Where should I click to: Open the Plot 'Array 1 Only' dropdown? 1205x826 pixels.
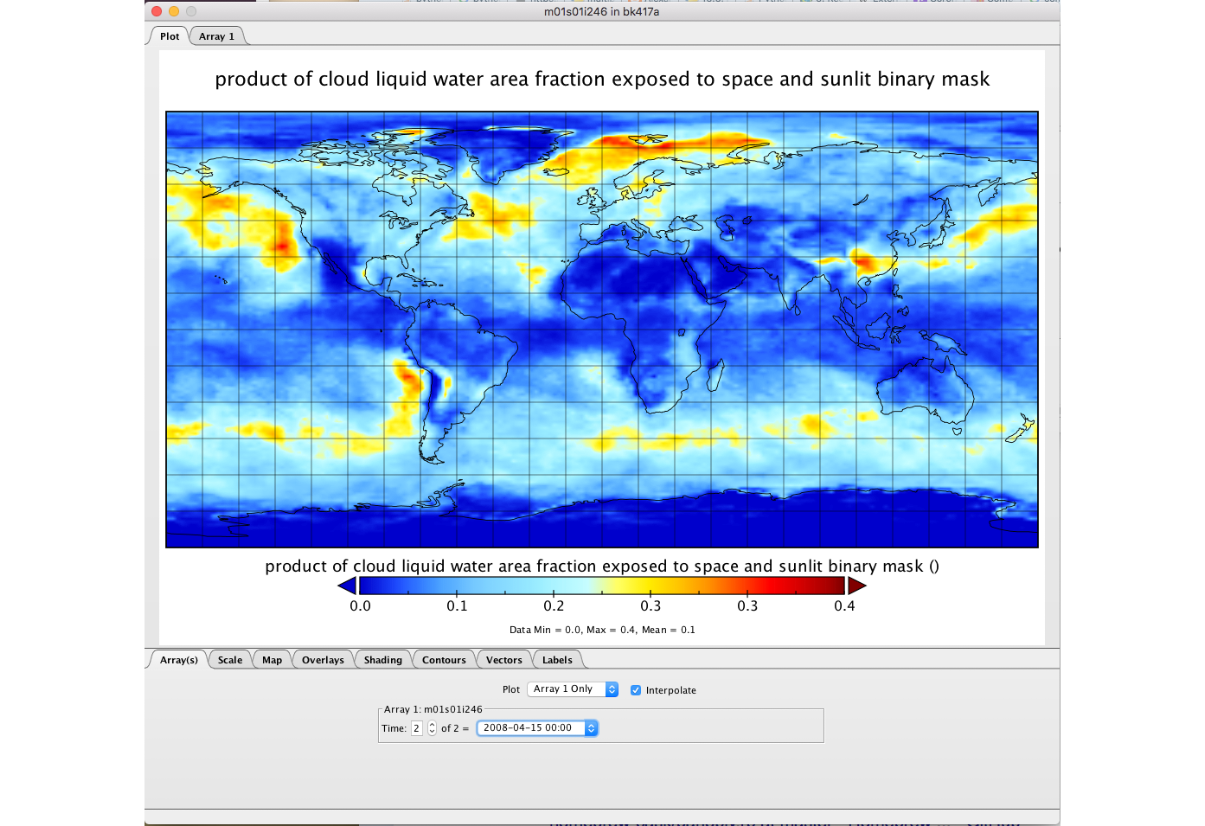click(572, 690)
